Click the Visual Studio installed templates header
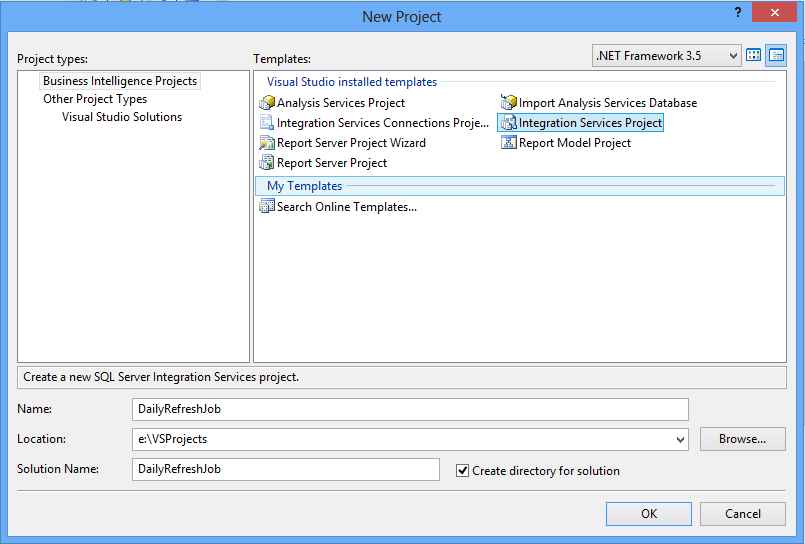 click(x=352, y=82)
